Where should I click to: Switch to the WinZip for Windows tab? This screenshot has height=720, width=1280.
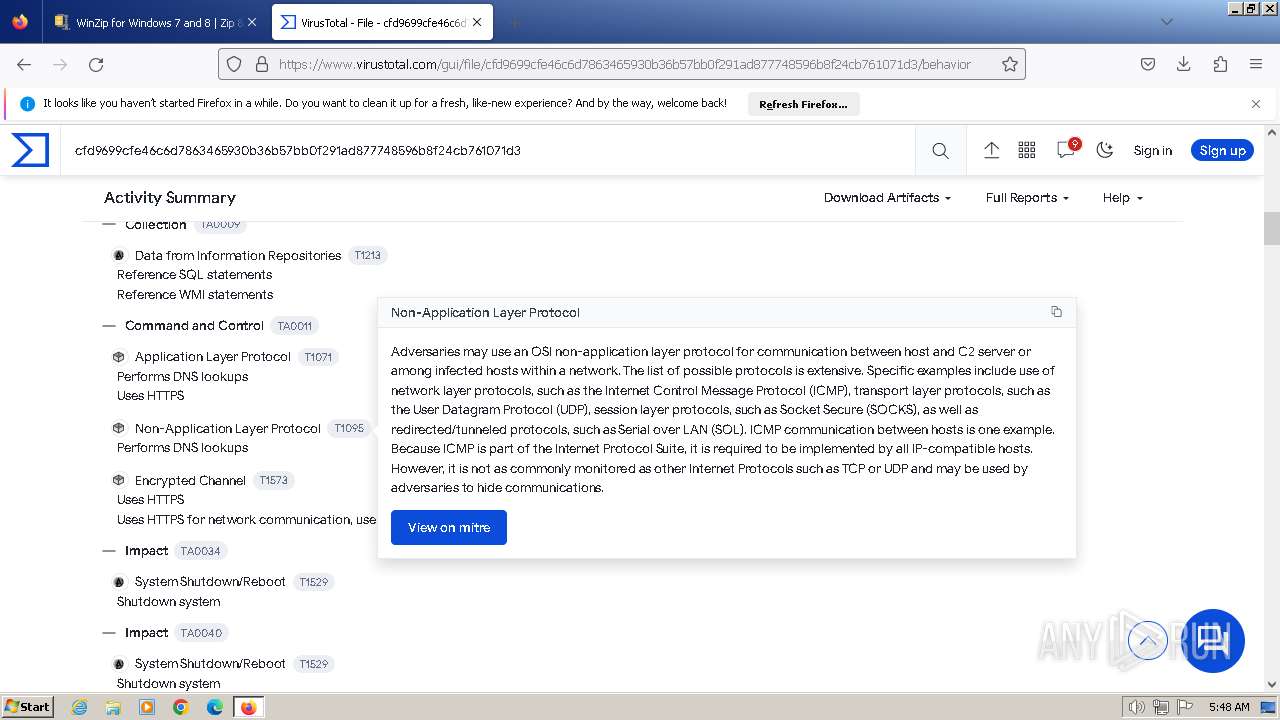click(x=156, y=22)
